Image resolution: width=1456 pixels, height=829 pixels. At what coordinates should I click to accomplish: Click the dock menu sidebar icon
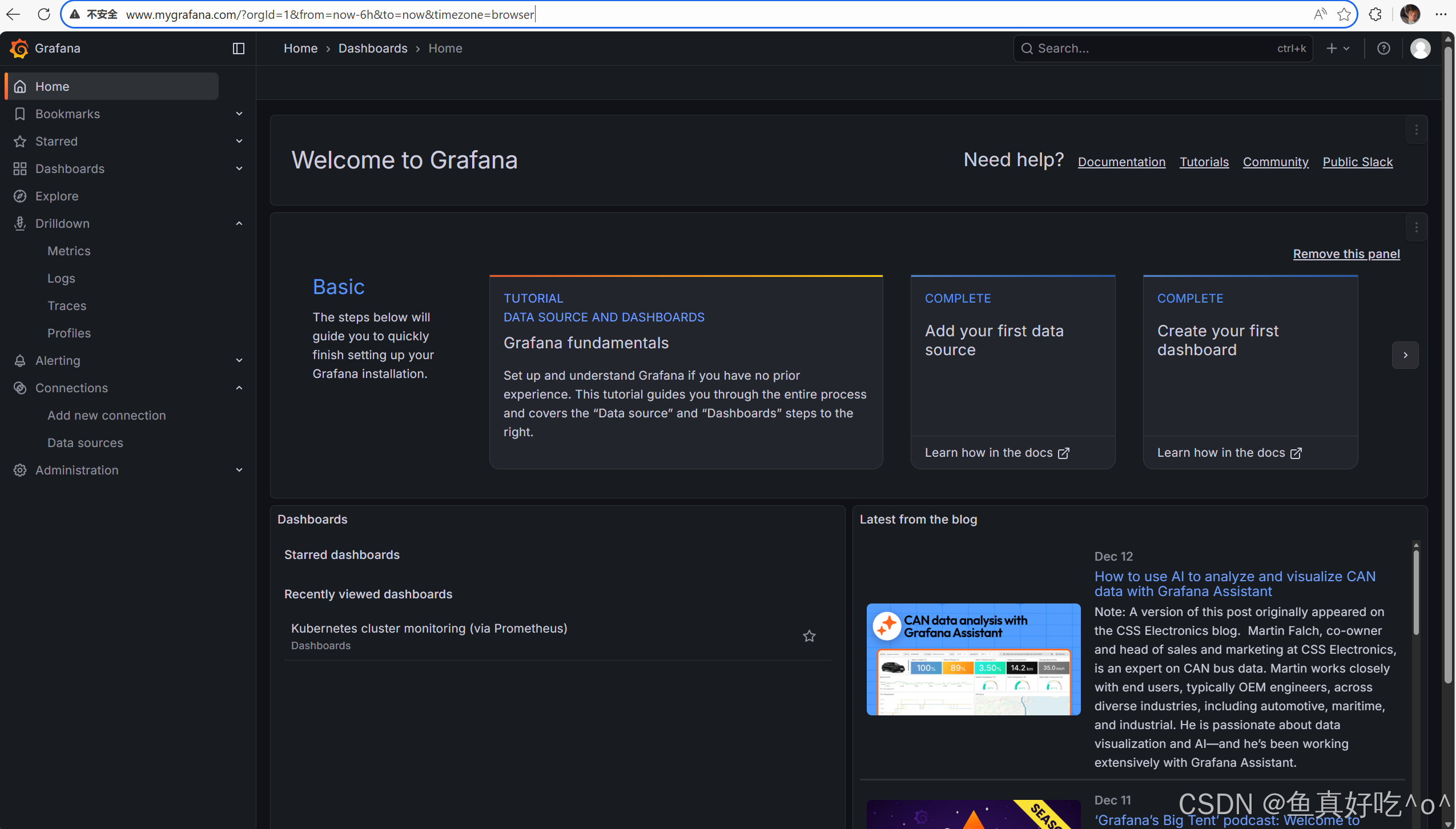tap(239, 49)
